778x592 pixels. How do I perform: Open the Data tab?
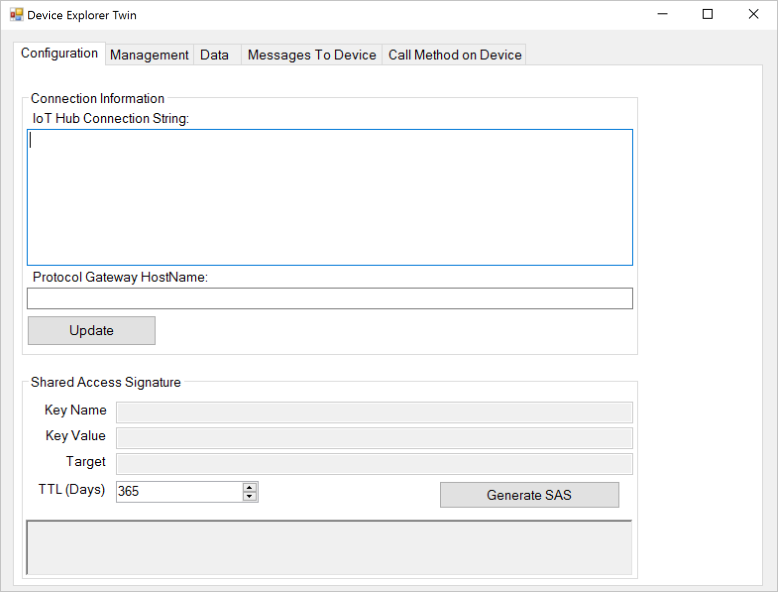[217, 55]
